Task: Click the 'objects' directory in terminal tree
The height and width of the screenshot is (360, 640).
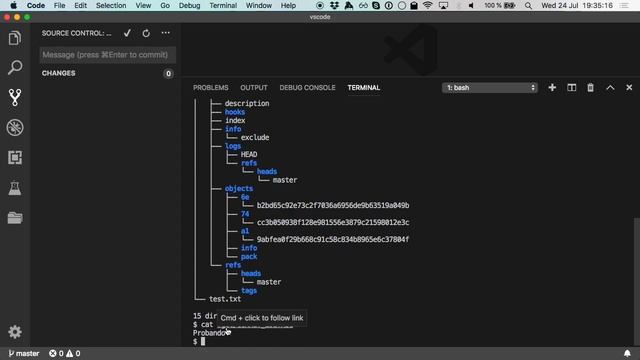Action: click(239, 189)
